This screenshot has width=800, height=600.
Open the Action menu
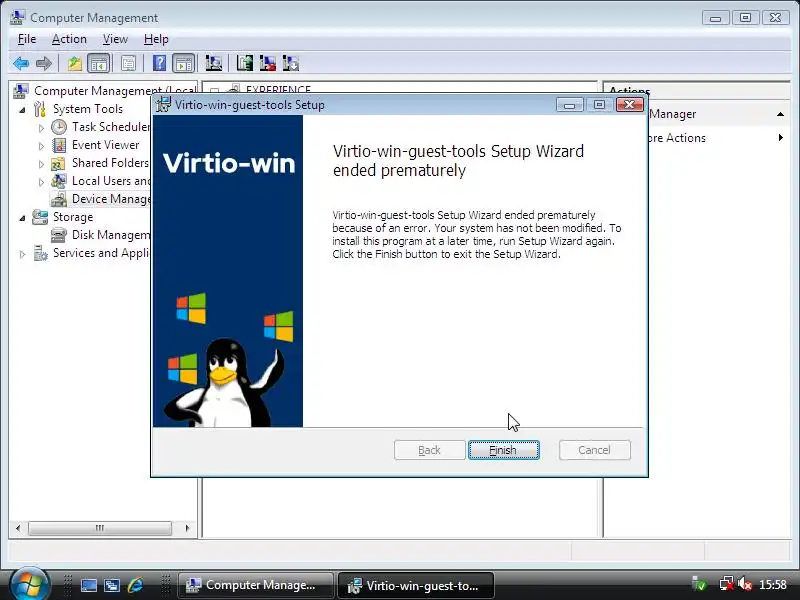pyautogui.click(x=69, y=39)
